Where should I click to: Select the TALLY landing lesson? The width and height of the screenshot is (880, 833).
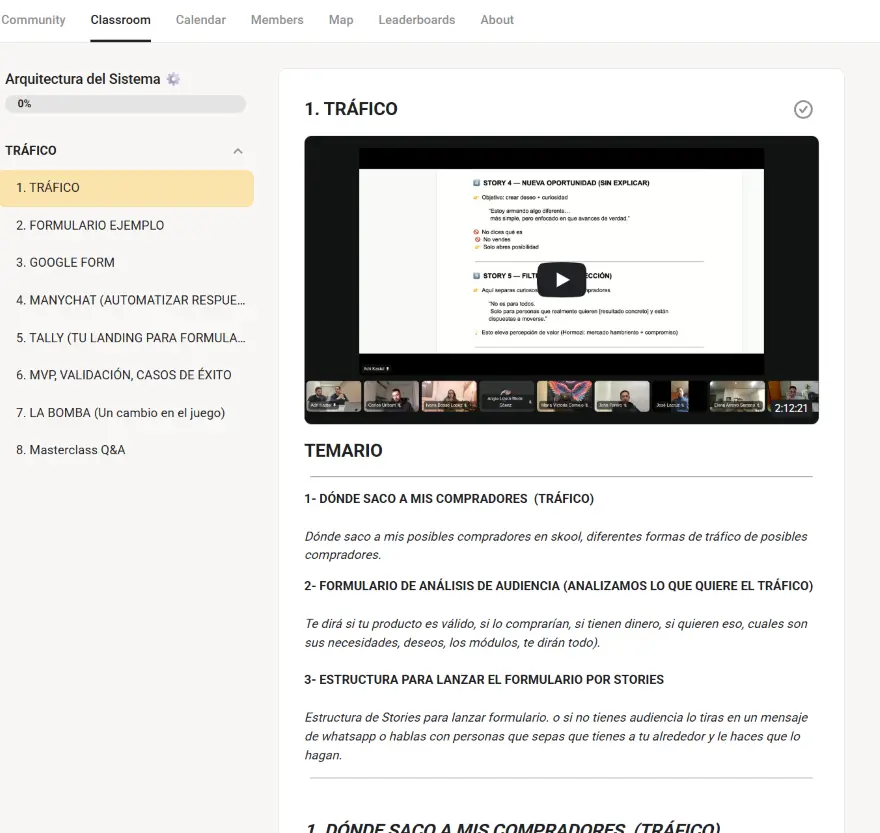[x=130, y=338]
